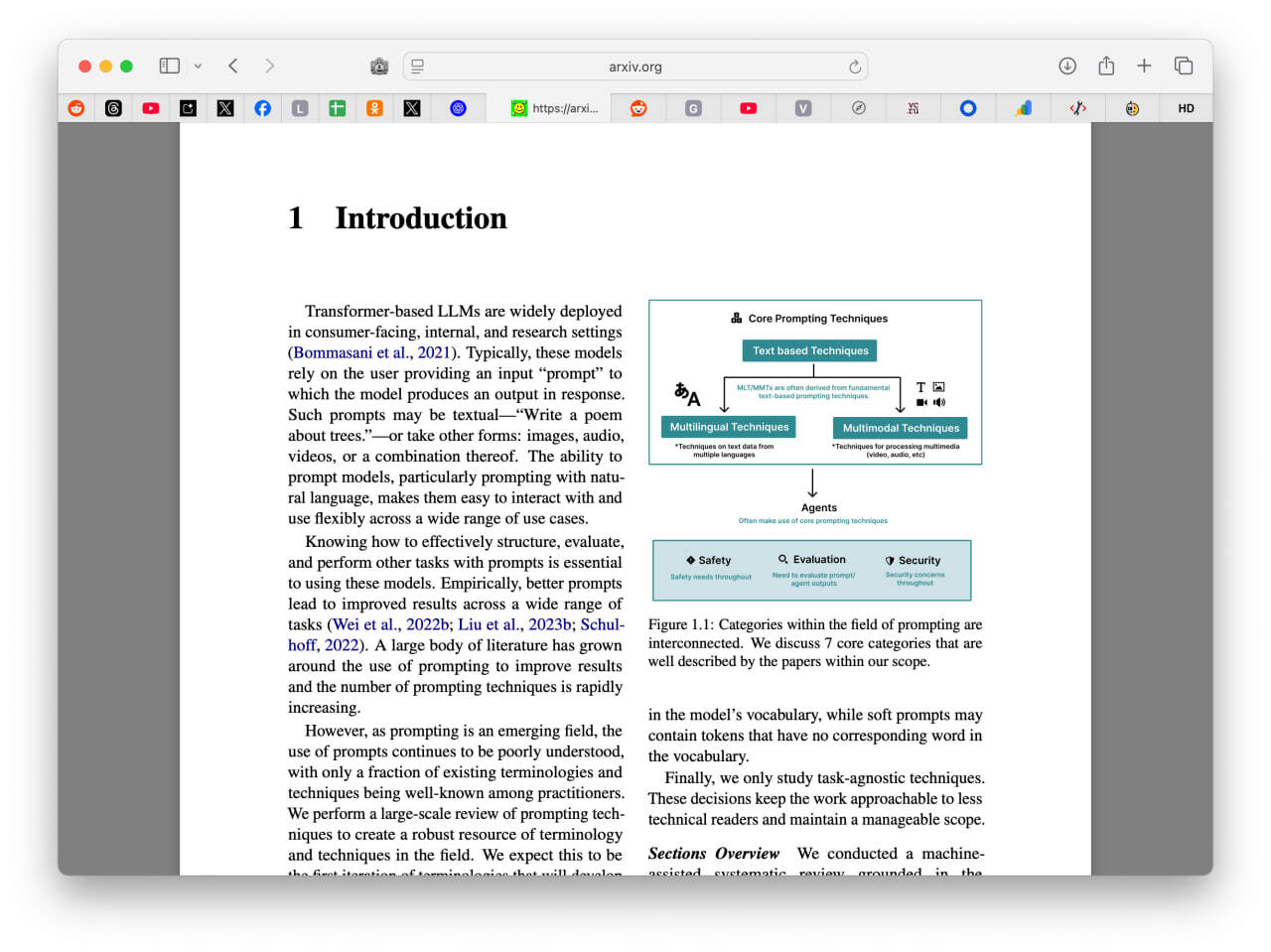Go forward to the next page
1271x952 pixels.
[x=269, y=67]
